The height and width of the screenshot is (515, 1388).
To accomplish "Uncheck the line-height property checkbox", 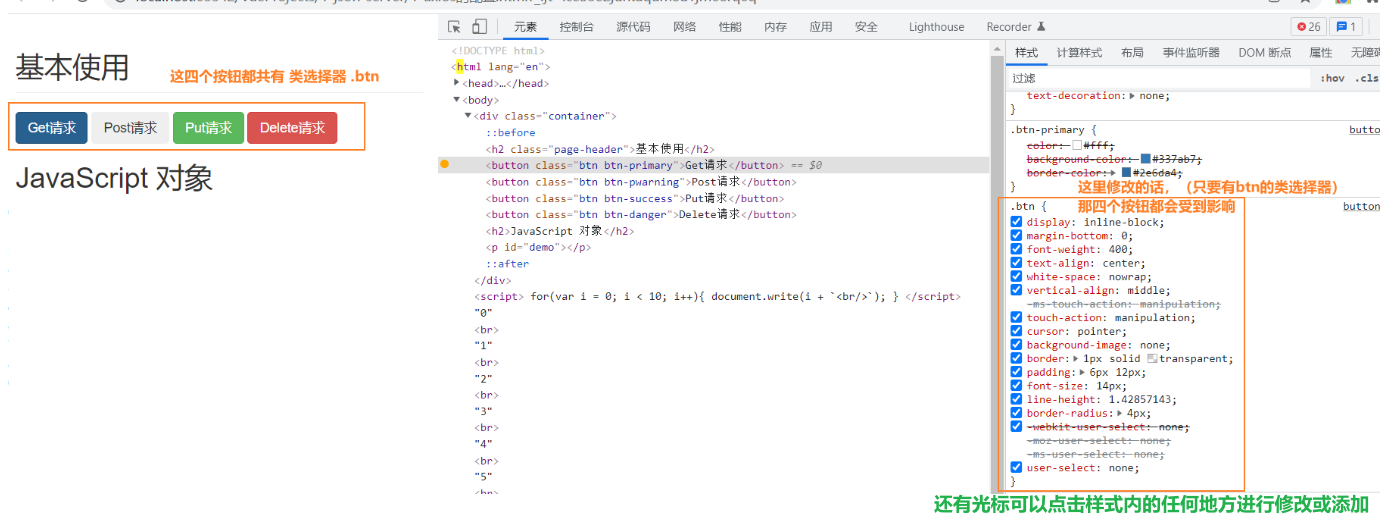I will coord(1017,399).
